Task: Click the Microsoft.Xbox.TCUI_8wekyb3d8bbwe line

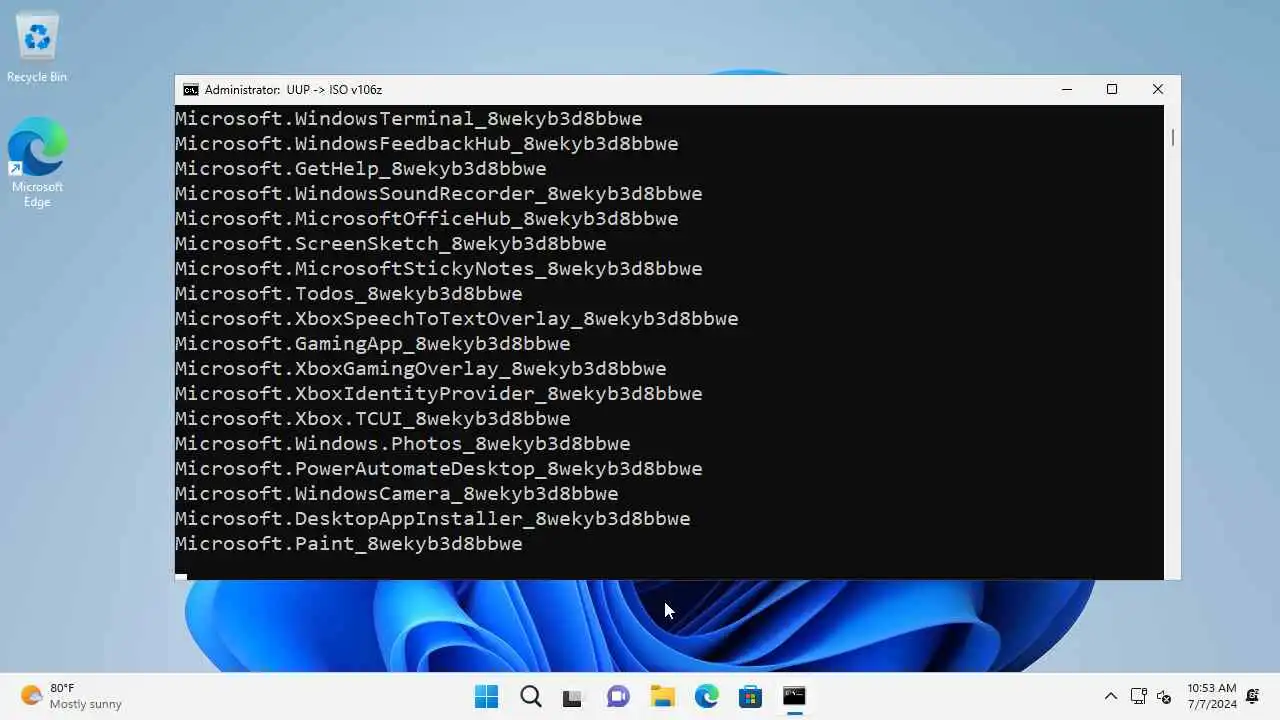Action: pyautogui.click(x=373, y=419)
